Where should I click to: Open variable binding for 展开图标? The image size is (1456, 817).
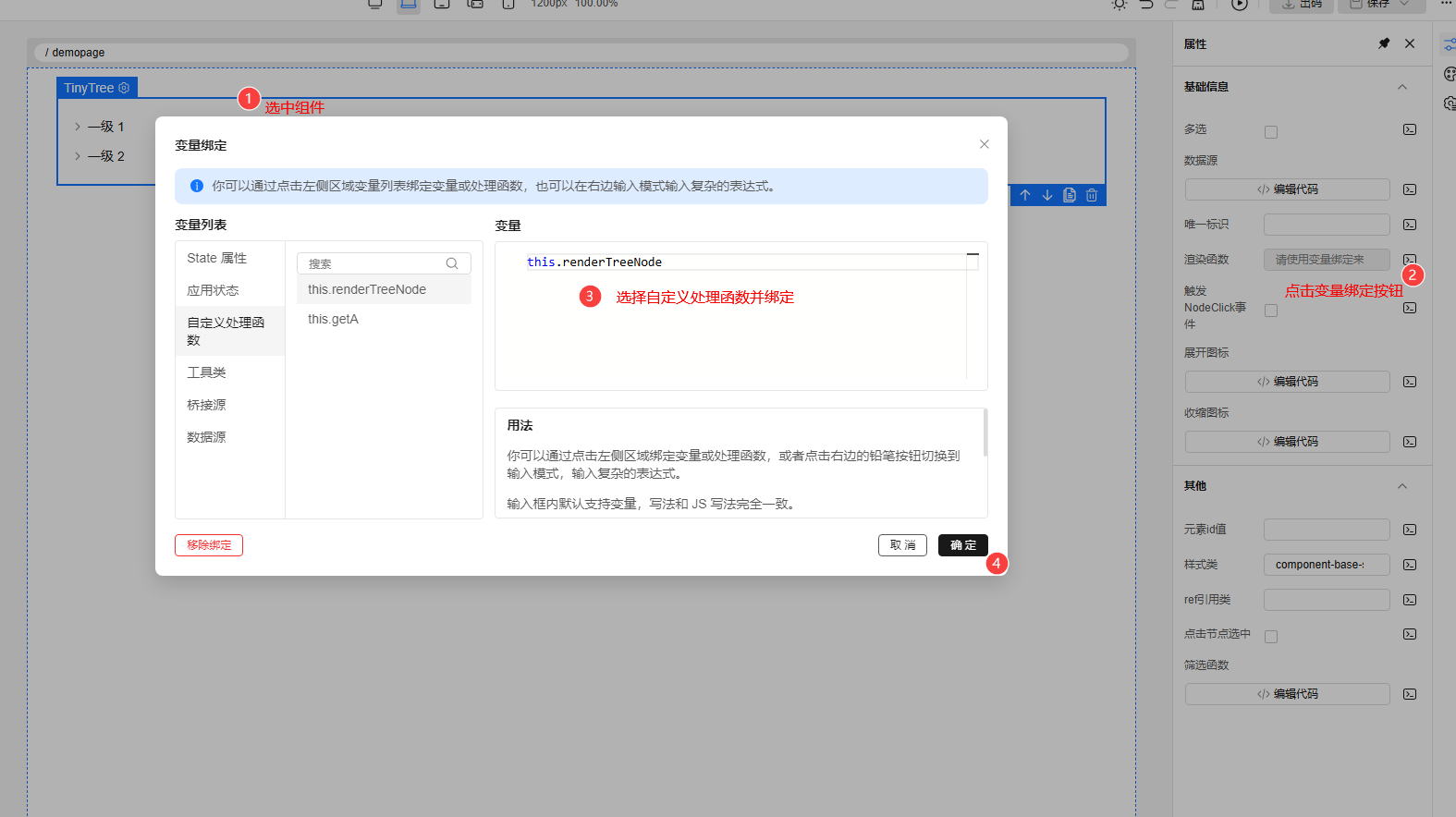click(1410, 382)
